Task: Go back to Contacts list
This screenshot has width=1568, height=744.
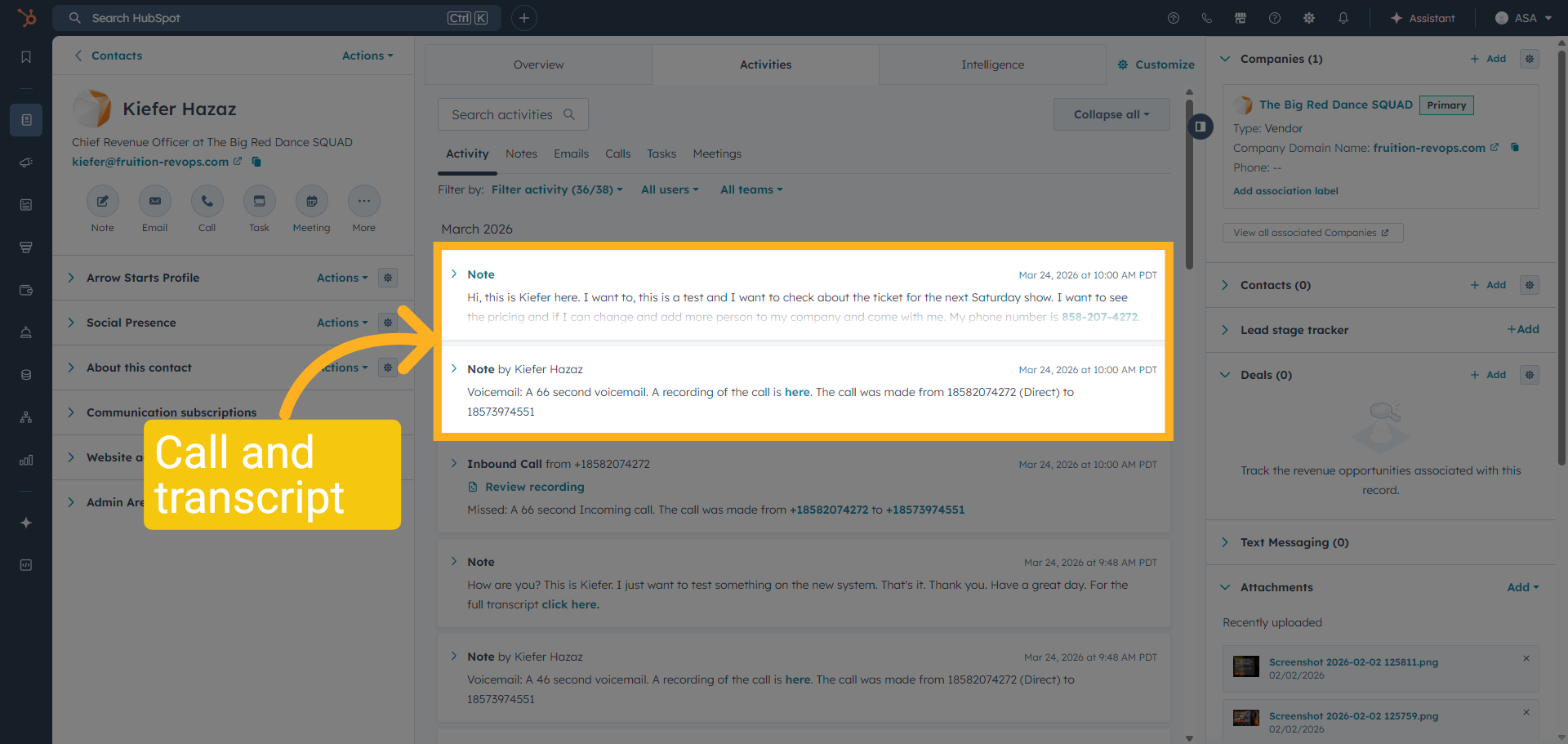Action: (x=108, y=56)
